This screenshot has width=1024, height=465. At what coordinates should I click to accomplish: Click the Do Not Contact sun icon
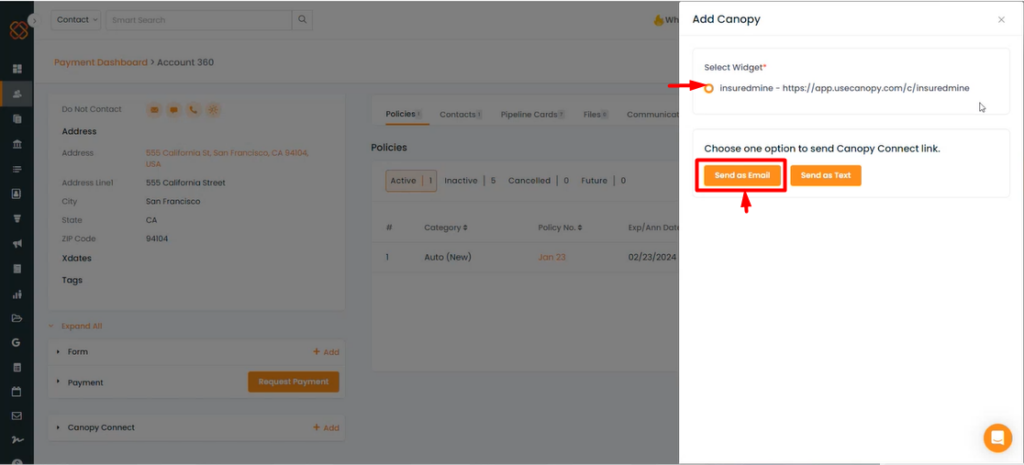point(213,110)
